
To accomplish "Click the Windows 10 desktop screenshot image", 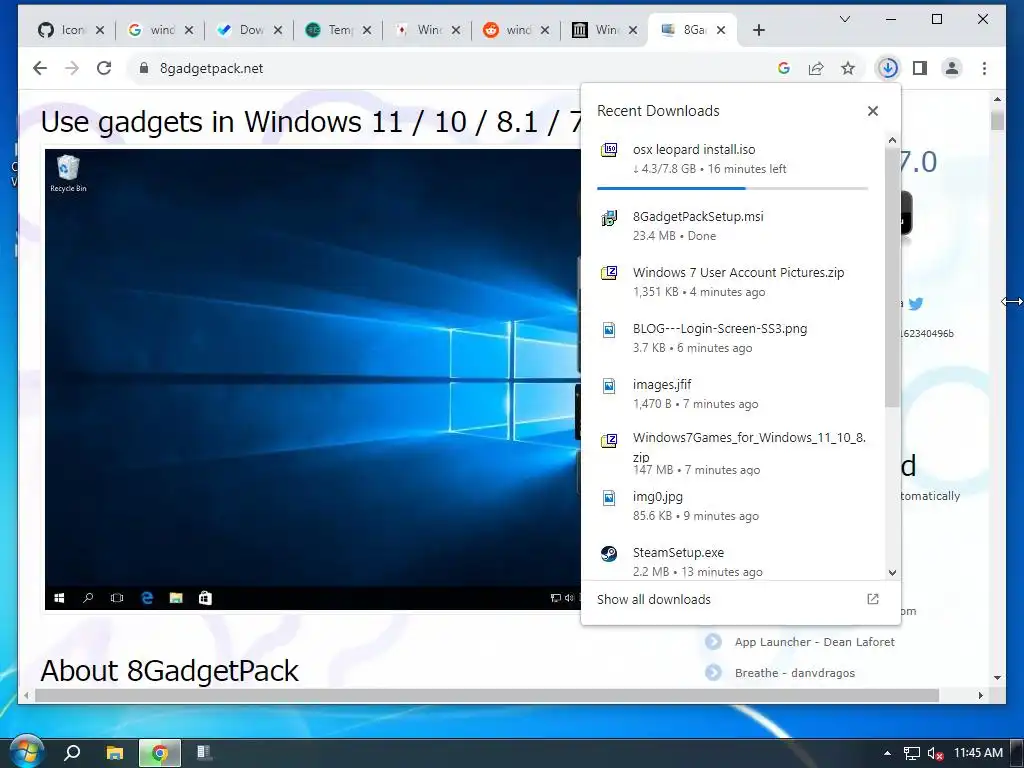I will [x=312, y=379].
